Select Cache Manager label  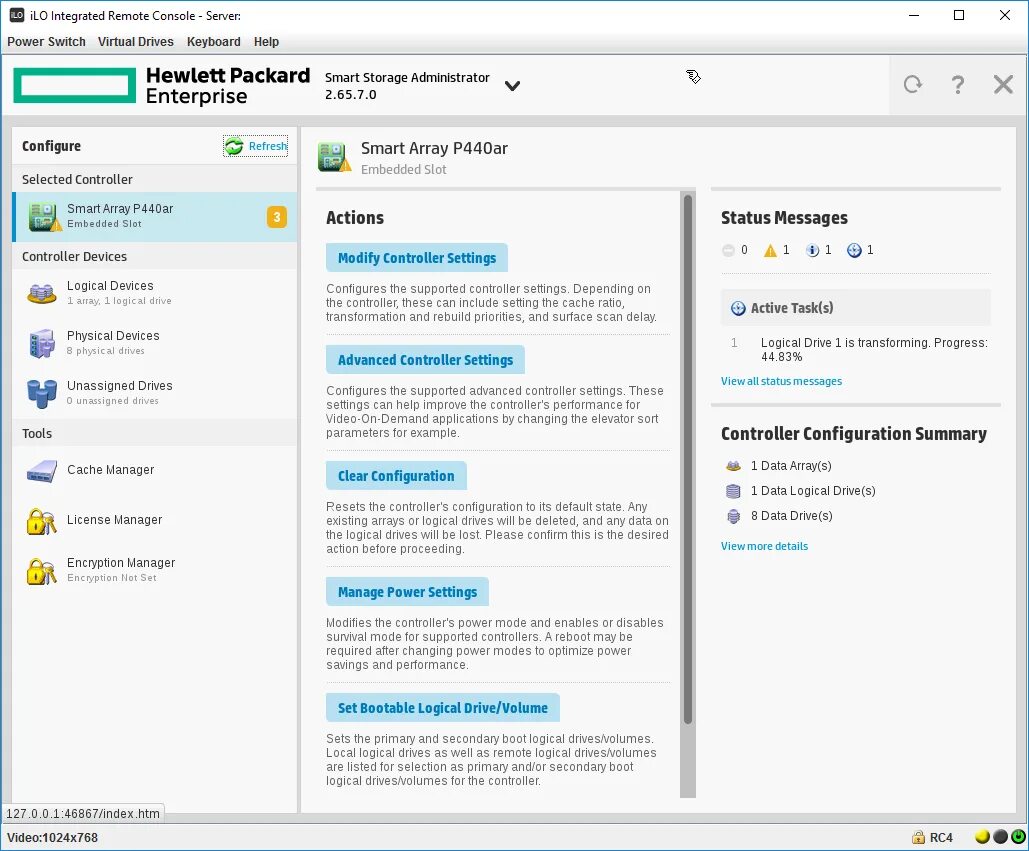click(110, 470)
